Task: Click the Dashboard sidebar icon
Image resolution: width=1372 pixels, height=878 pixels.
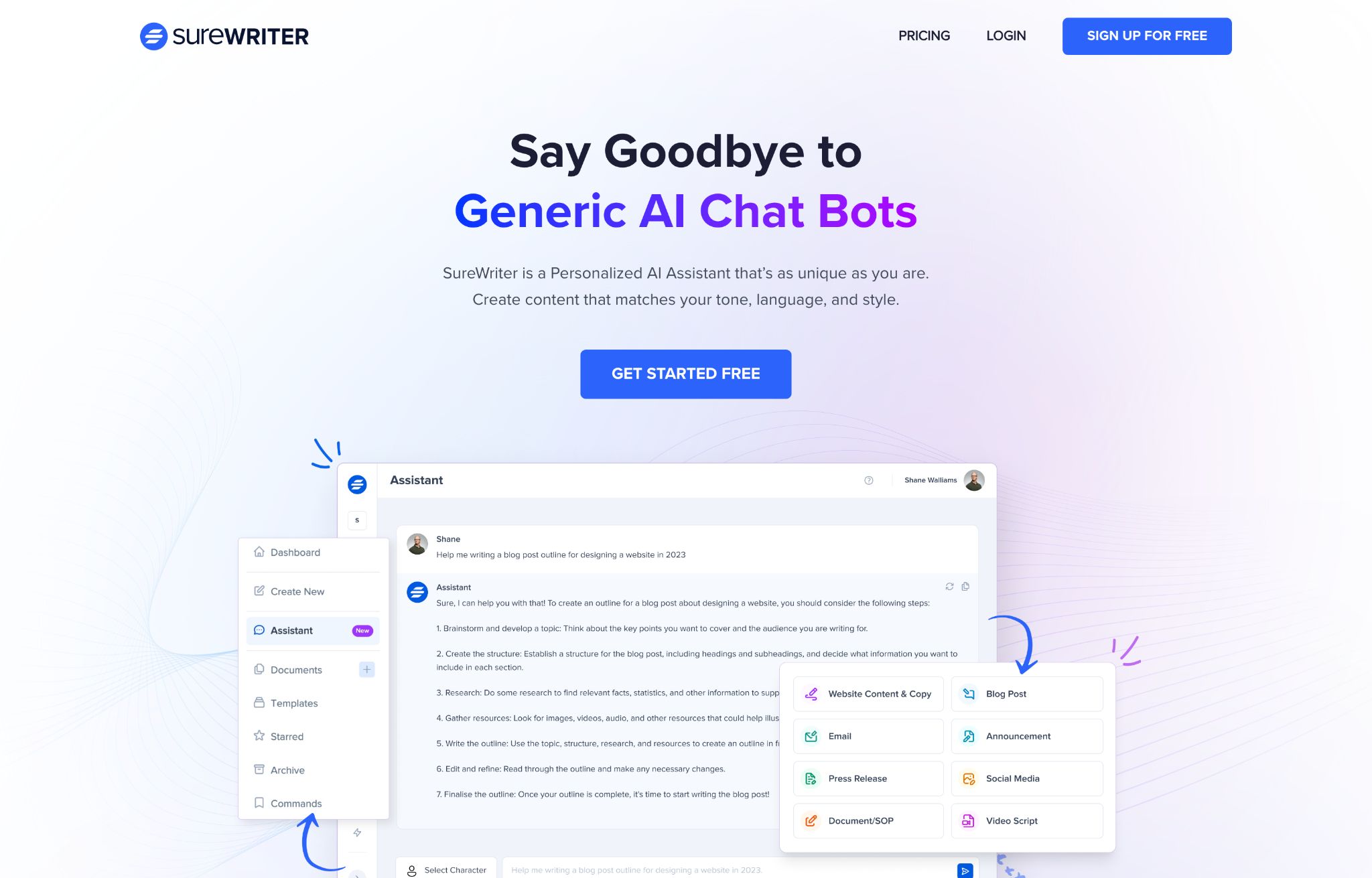Action: tap(259, 551)
